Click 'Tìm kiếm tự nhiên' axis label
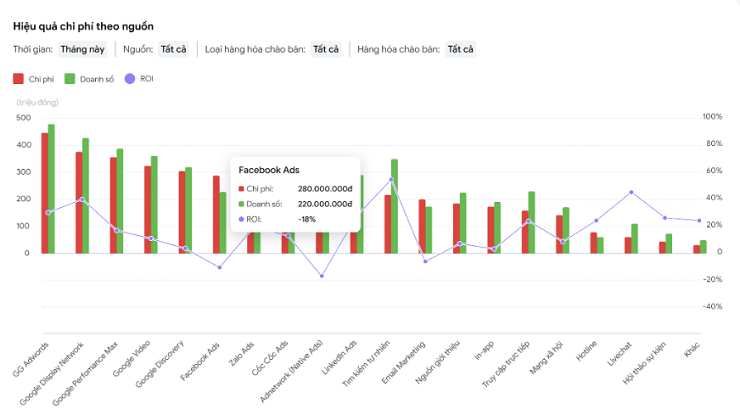Screen dimensions: 740x409 click(x=367, y=364)
